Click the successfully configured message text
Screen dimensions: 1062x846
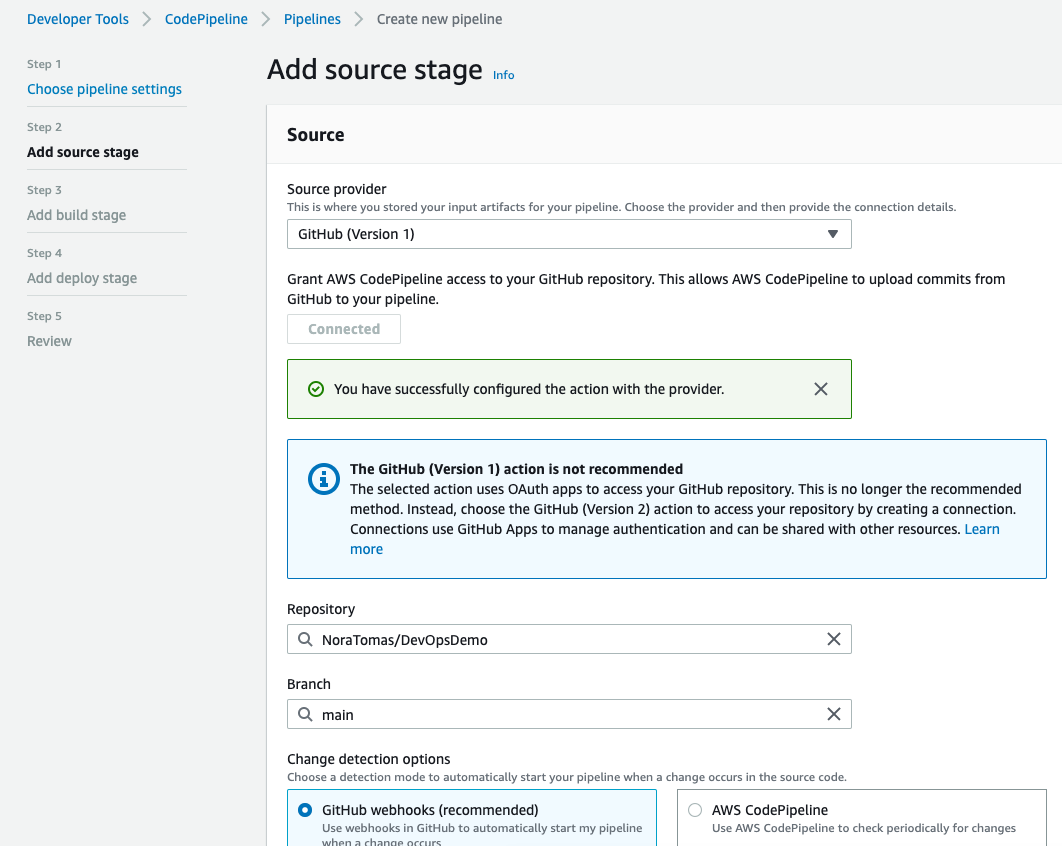coord(529,389)
